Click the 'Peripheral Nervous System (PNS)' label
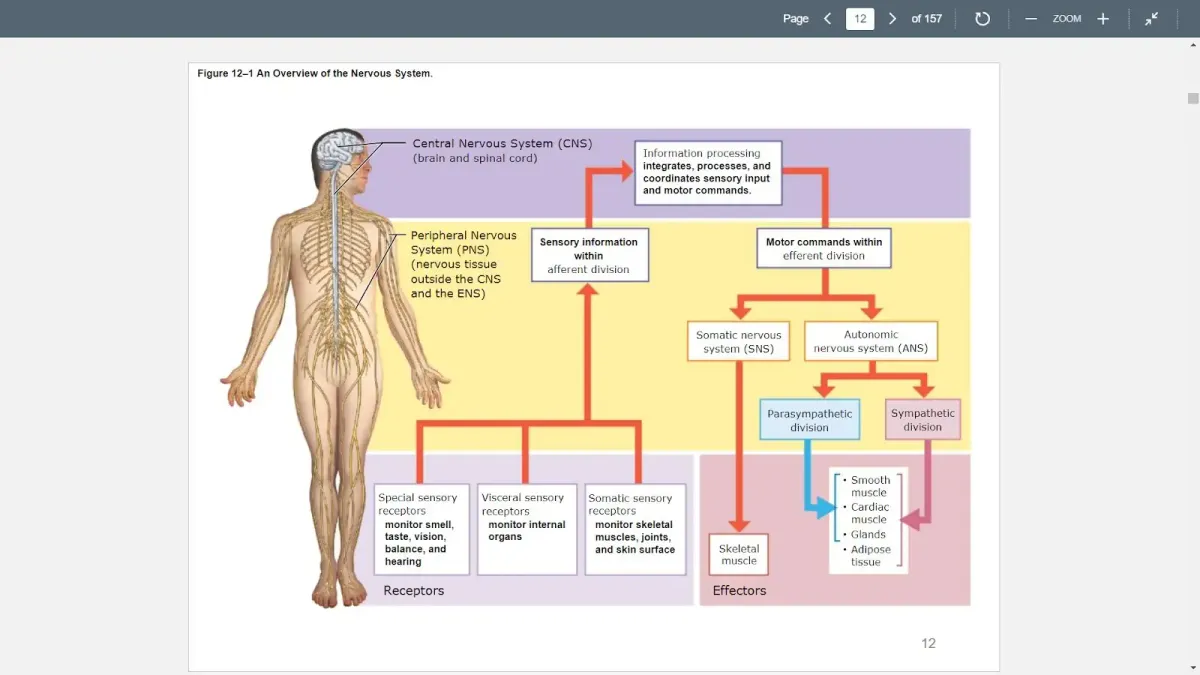 [x=464, y=242]
